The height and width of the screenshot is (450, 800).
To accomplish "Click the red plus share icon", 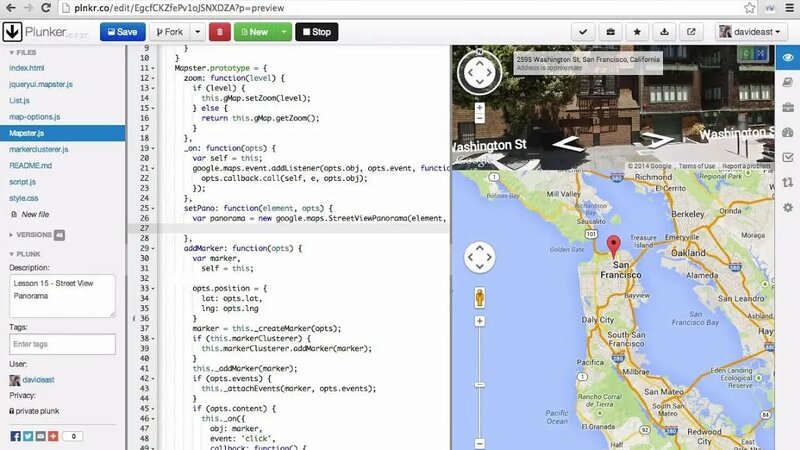I will click(x=53, y=436).
